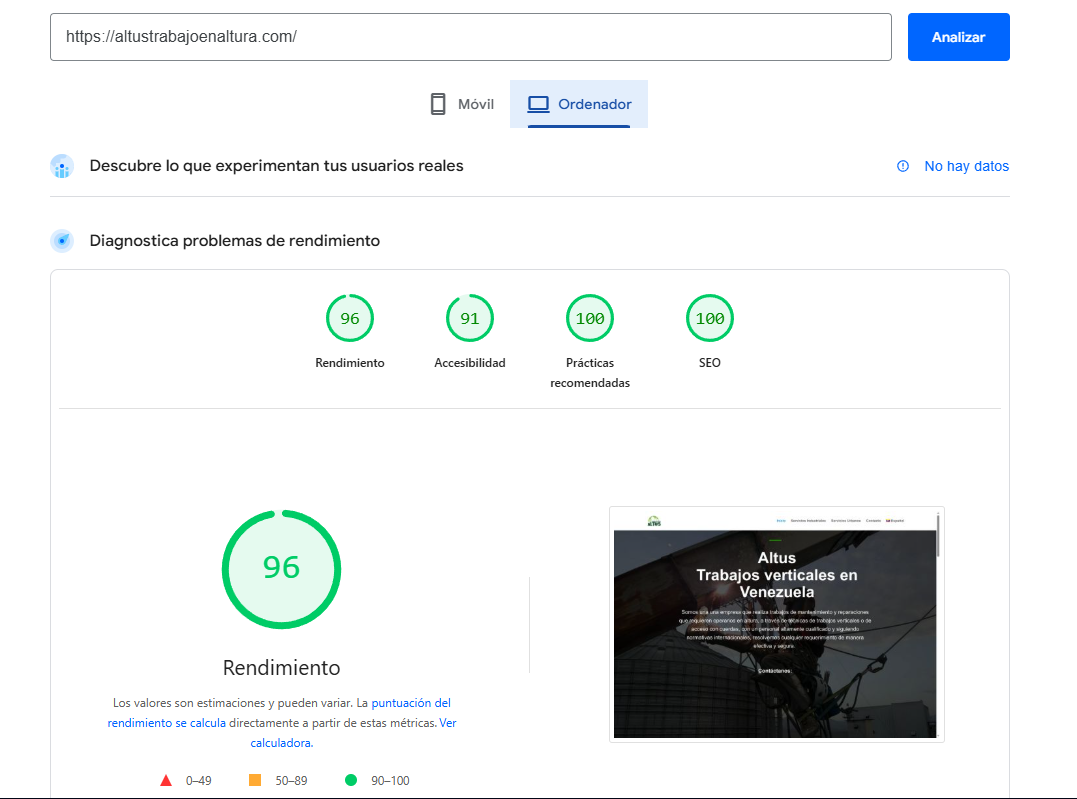This screenshot has width=1077, height=799.
Task: Click the Ordenador desktop monitor icon
Action: [539, 104]
